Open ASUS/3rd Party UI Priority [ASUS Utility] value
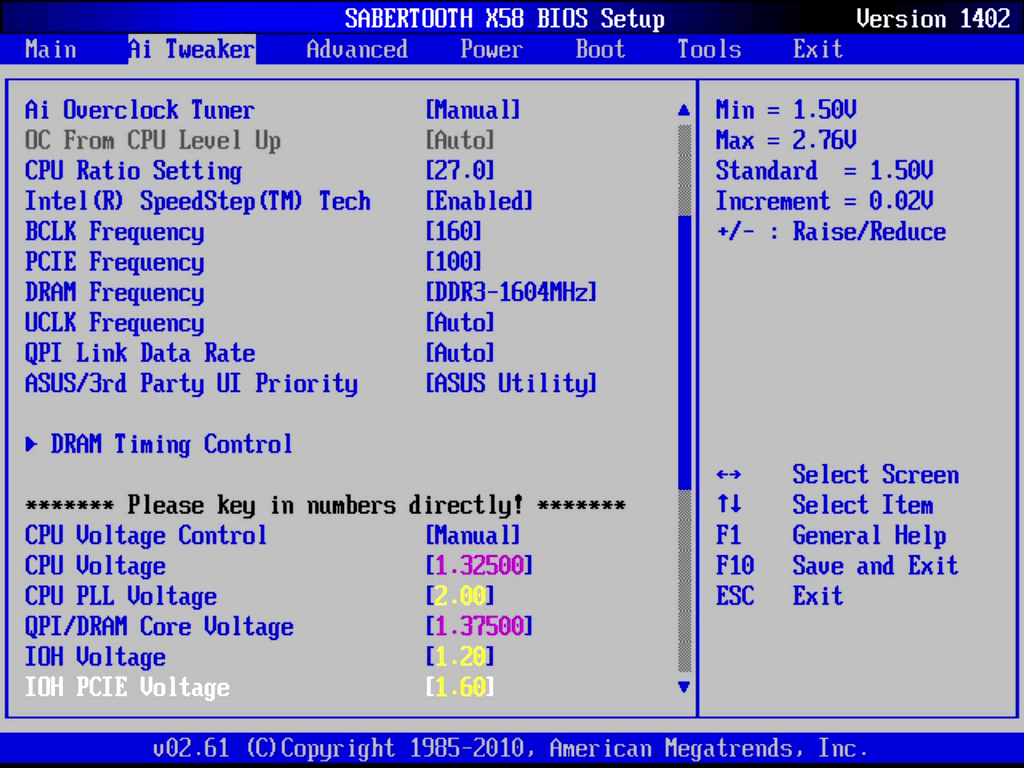This screenshot has width=1024, height=768. pos(511,383)
